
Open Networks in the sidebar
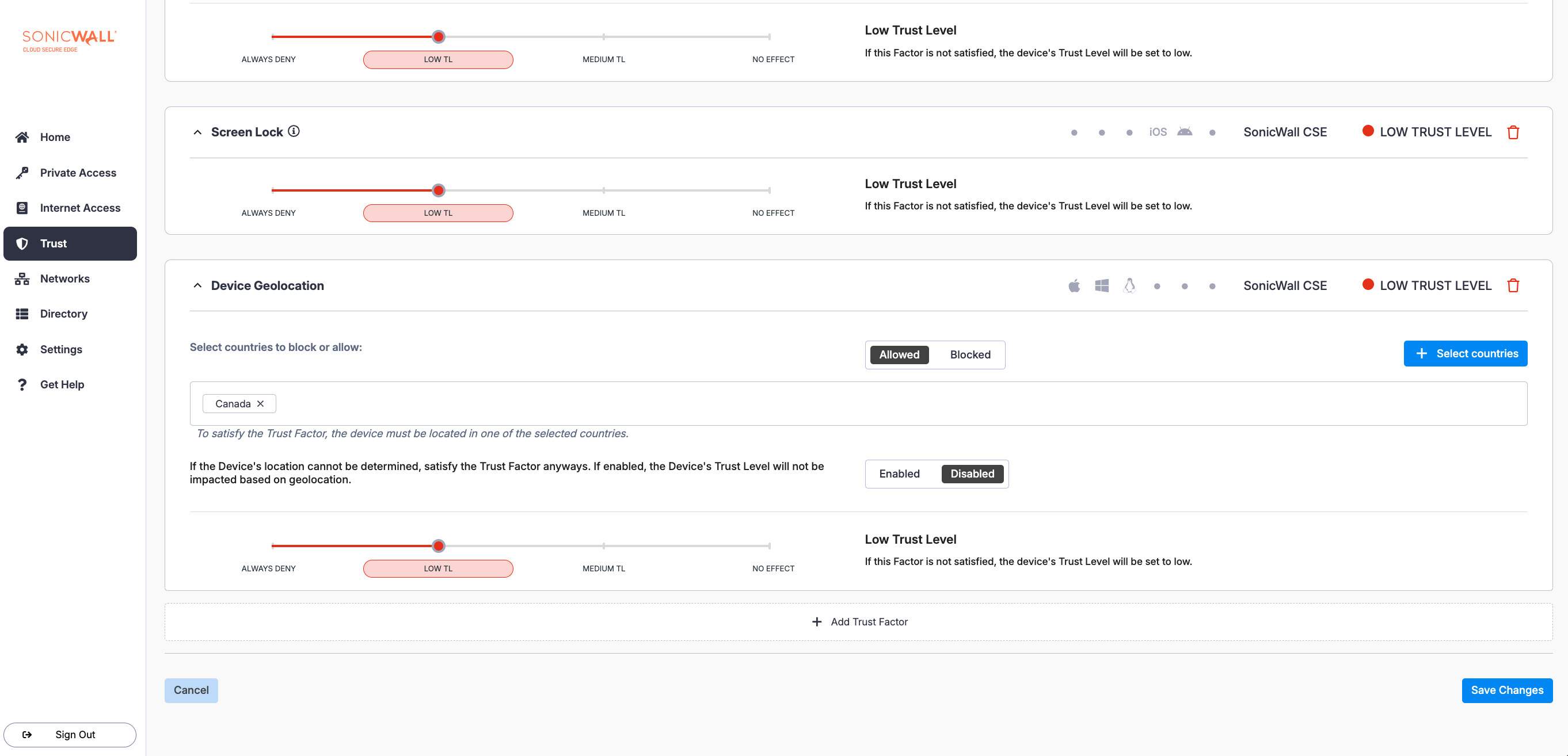[64, 278]
